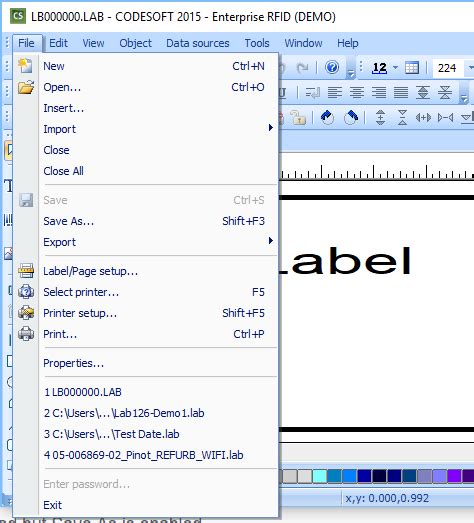Select the center text alignment icon
Image resolution: width=474 pixels, height=523 pixels.
[x=357, y=92]
